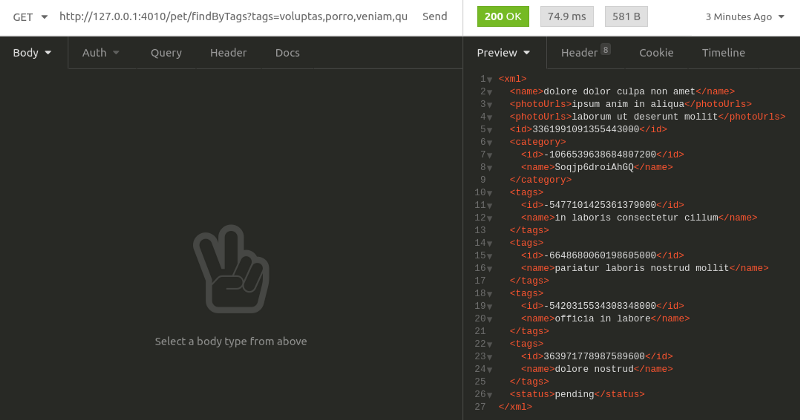Open the Preview mode dropdown
Image resolution: width=800 pixels, height=420 pixels.
(x=504, y=53)
